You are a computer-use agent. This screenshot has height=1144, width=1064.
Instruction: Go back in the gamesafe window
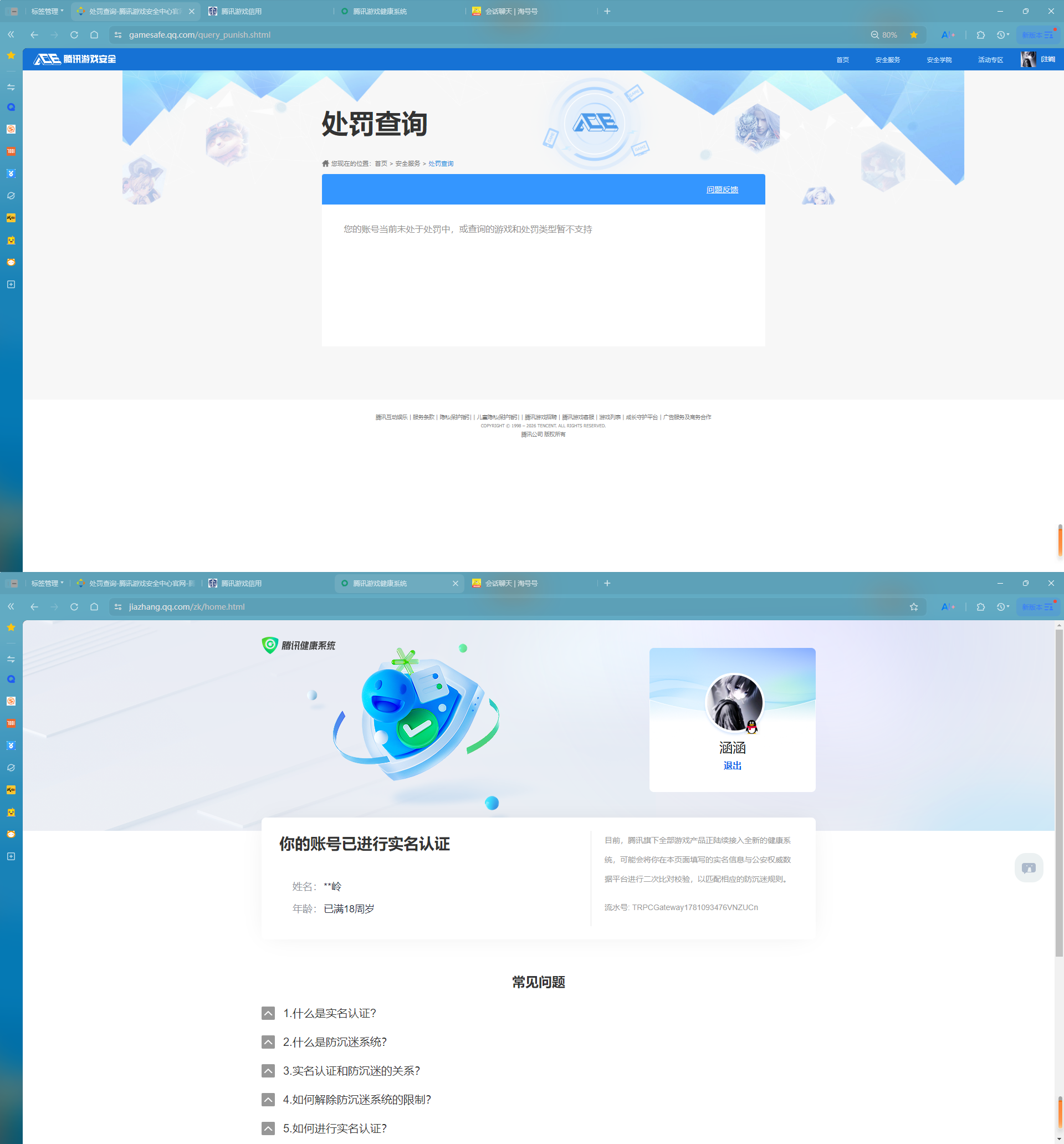pos(34,34)
